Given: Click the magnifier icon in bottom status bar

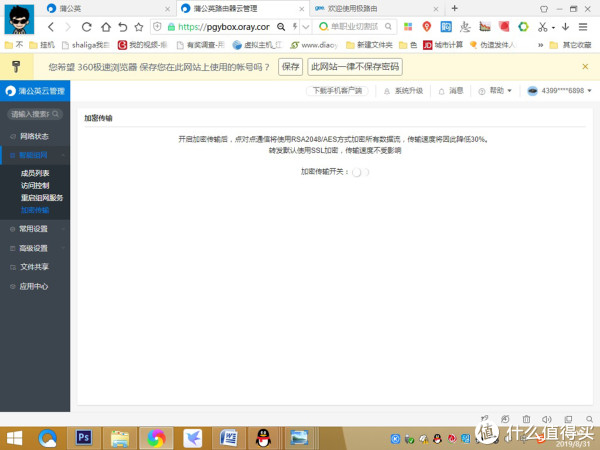Looking at the screenshot, I should (x=590, y=419).
